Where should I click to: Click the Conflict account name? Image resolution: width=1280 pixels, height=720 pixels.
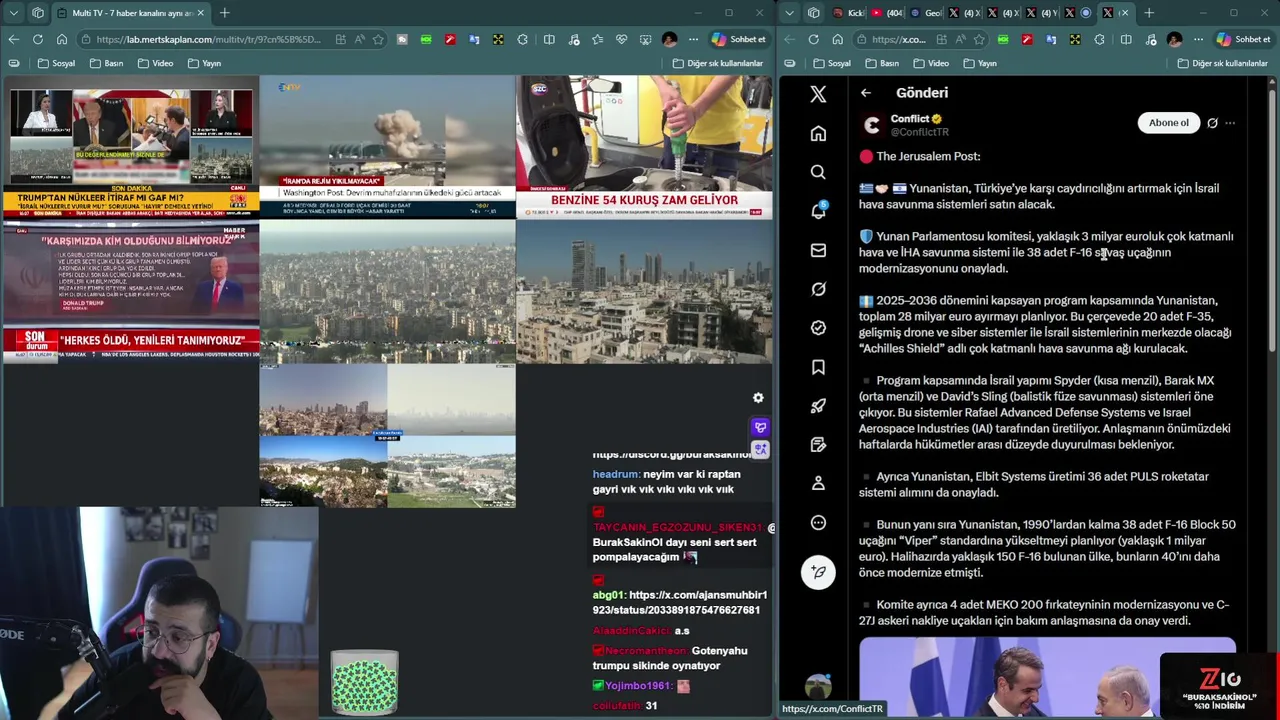tap(910, 118)
